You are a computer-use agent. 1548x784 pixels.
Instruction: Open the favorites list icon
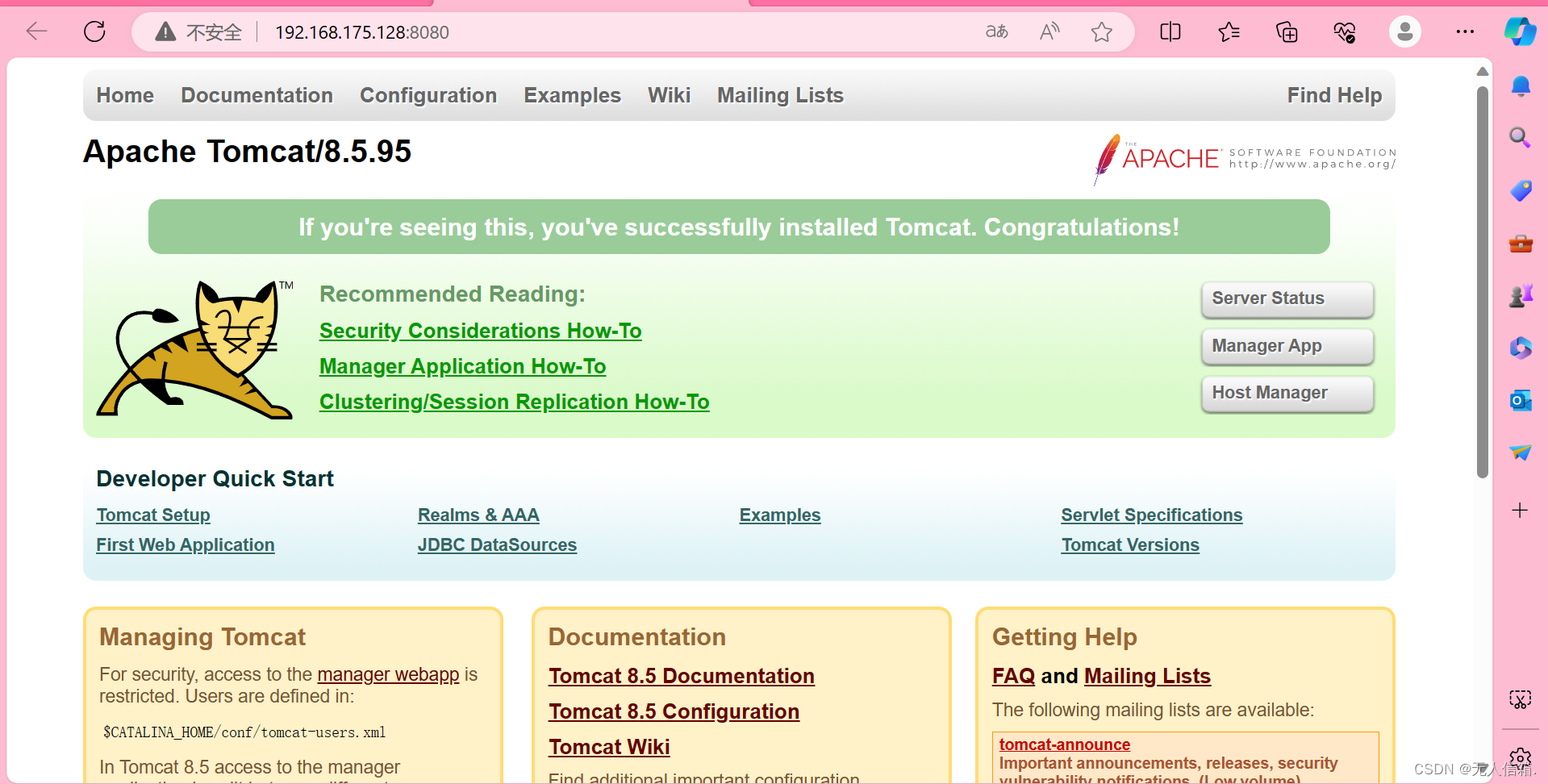click(x=1229, y=31)
